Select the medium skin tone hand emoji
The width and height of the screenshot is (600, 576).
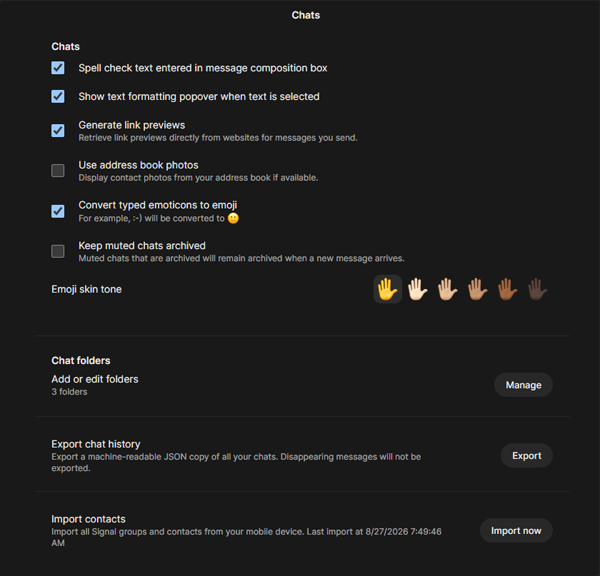pos(477,289)
